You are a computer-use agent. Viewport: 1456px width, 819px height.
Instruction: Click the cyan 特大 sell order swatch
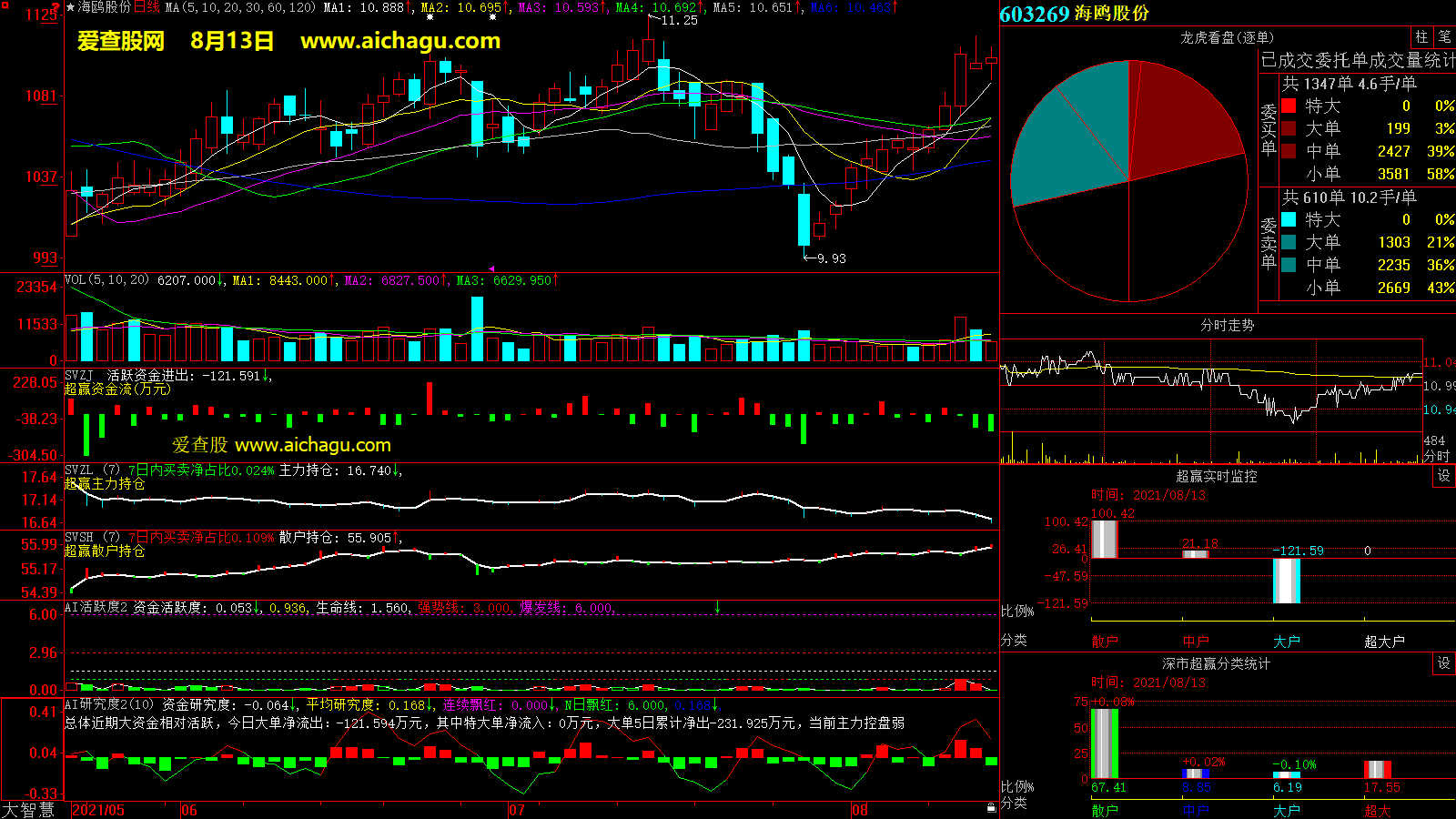click(1289, 219)
